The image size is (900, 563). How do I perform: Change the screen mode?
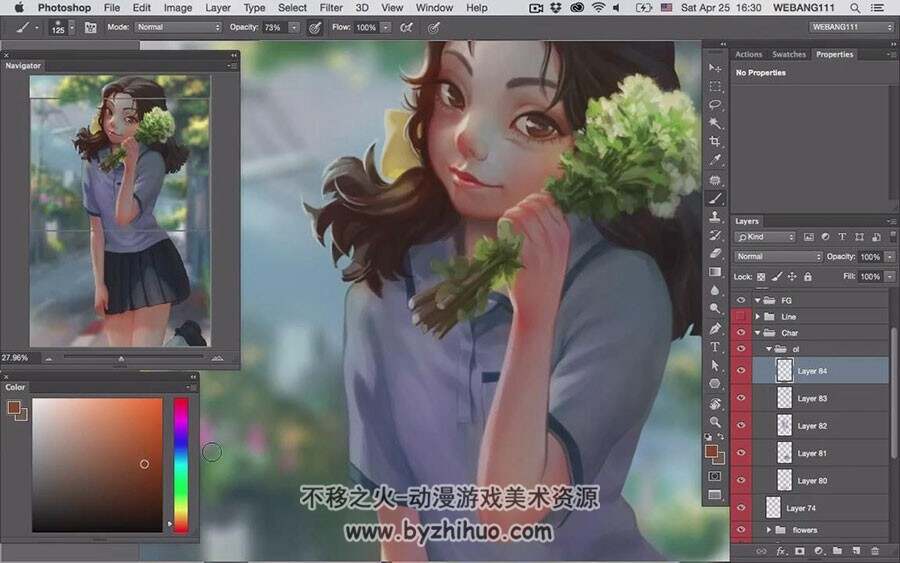(715, 495)
